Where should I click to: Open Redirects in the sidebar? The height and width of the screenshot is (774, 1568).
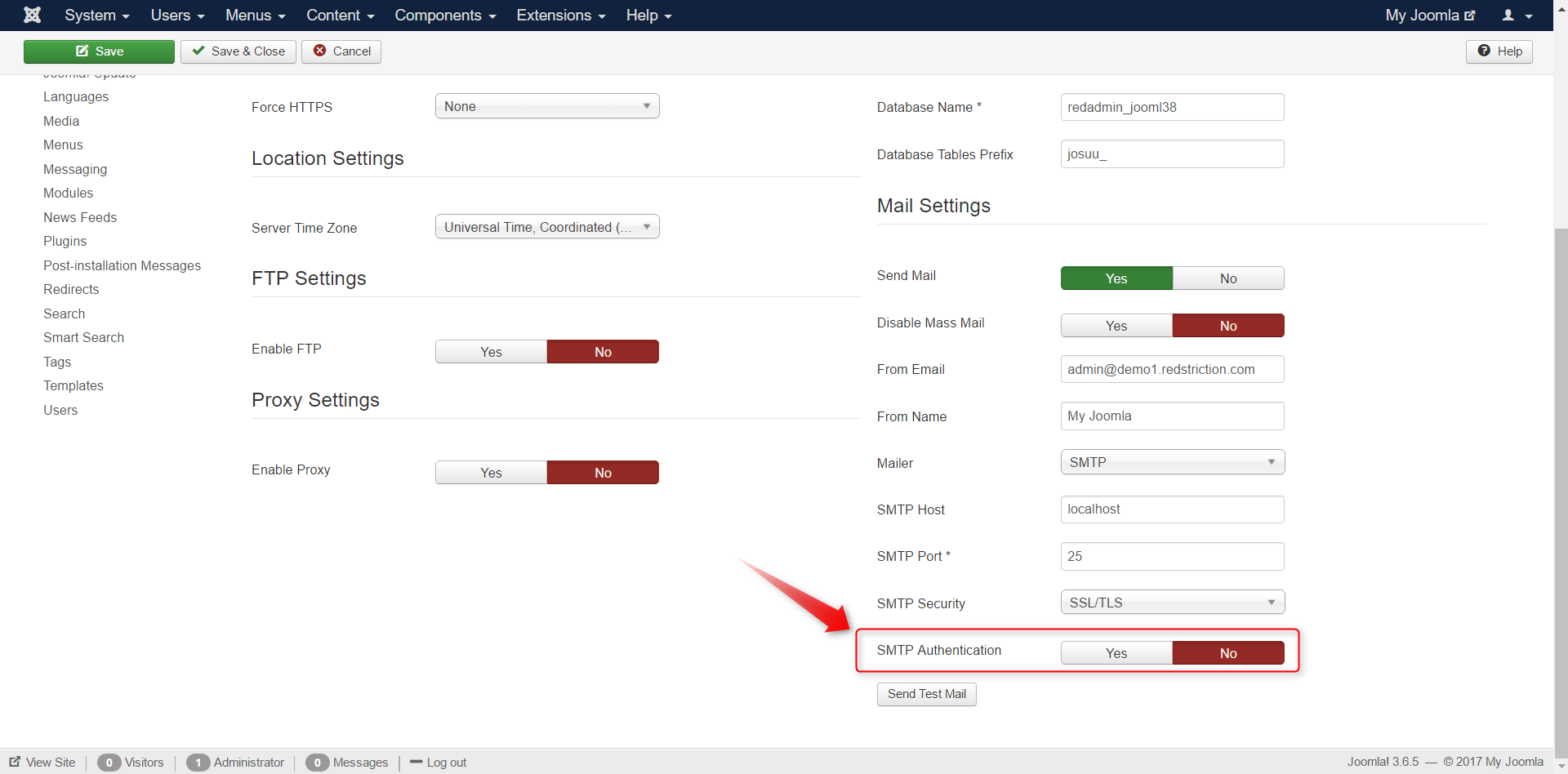pyautogui.click(x=71, y=289)
